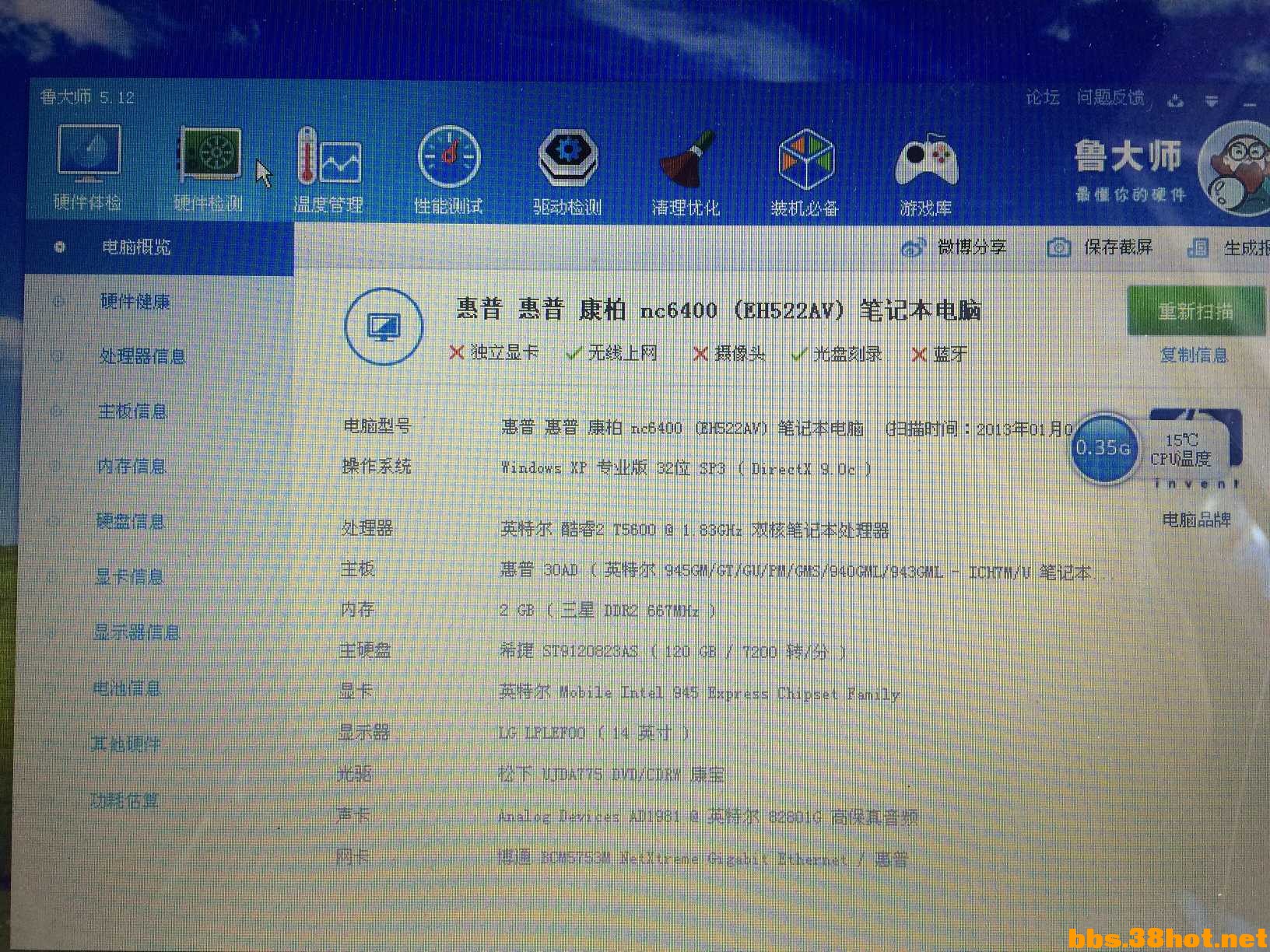Click the 摄像头 feature indicator
The height and width of the screenshot is (952, 1270).
point(729,354)
